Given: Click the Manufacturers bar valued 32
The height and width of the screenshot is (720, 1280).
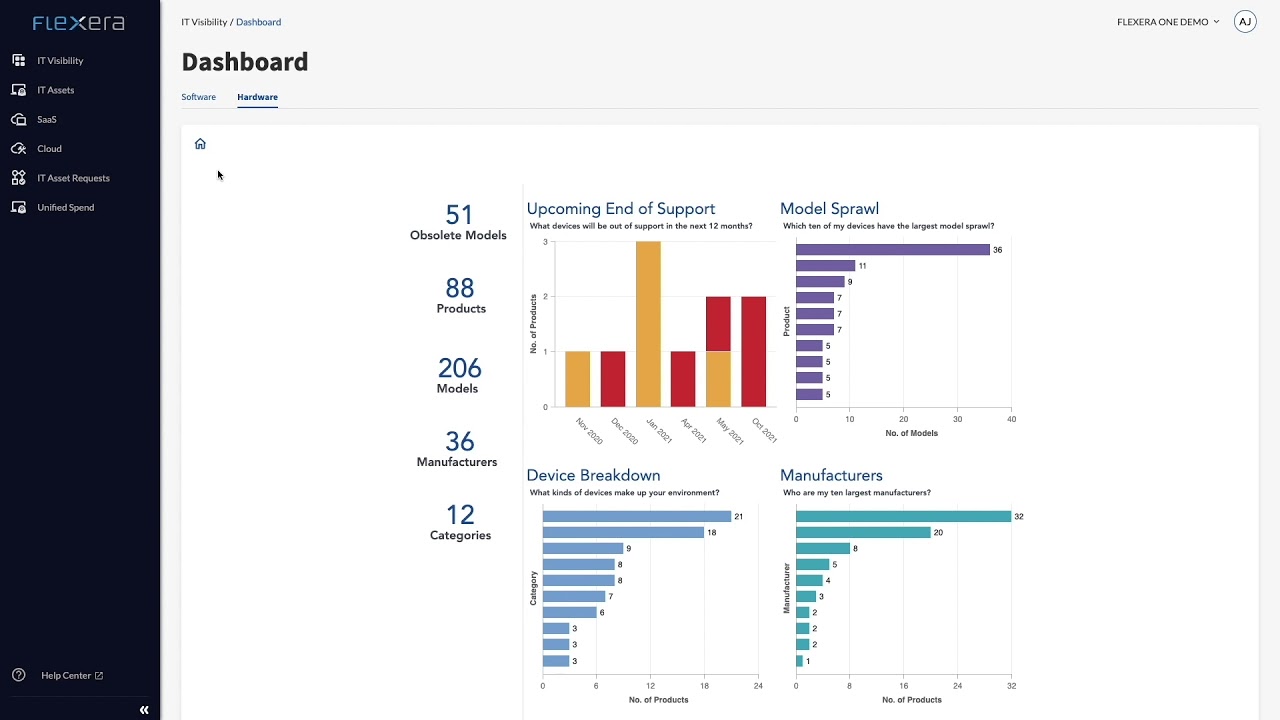Looking at the screenshot, I should 904,516.
